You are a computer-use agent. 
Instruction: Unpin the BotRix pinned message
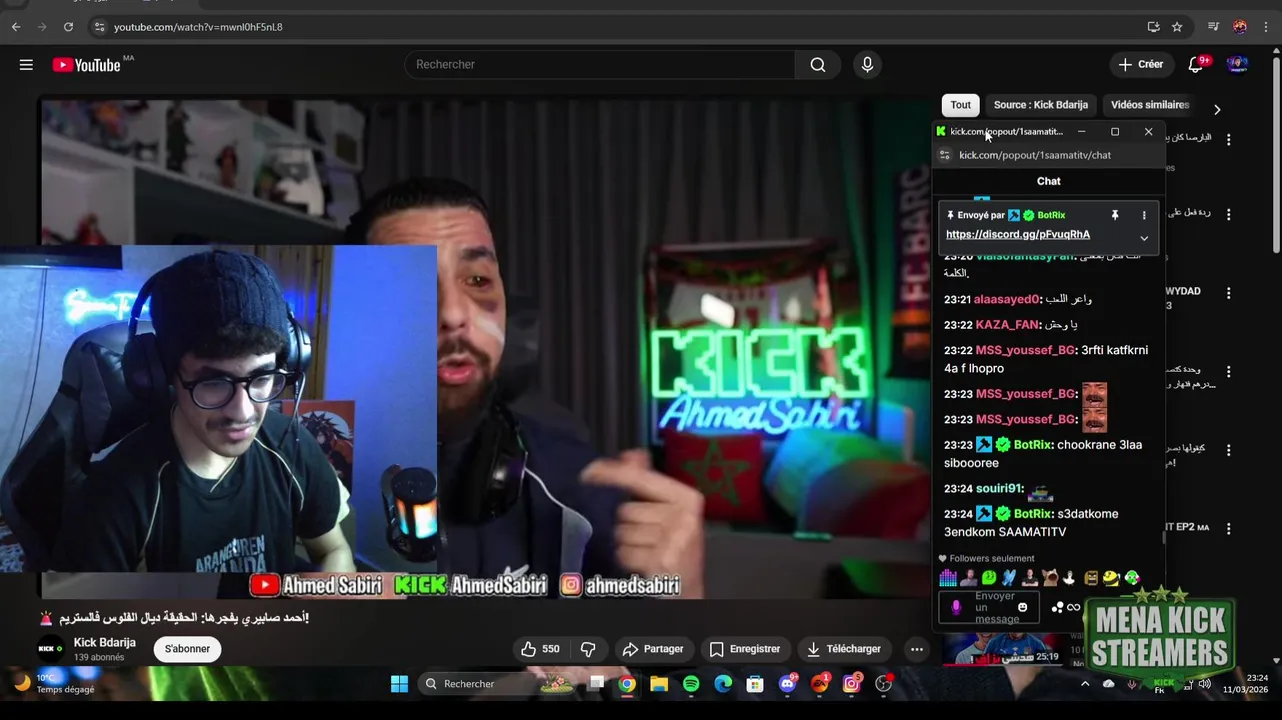[x=1115, y=215]
